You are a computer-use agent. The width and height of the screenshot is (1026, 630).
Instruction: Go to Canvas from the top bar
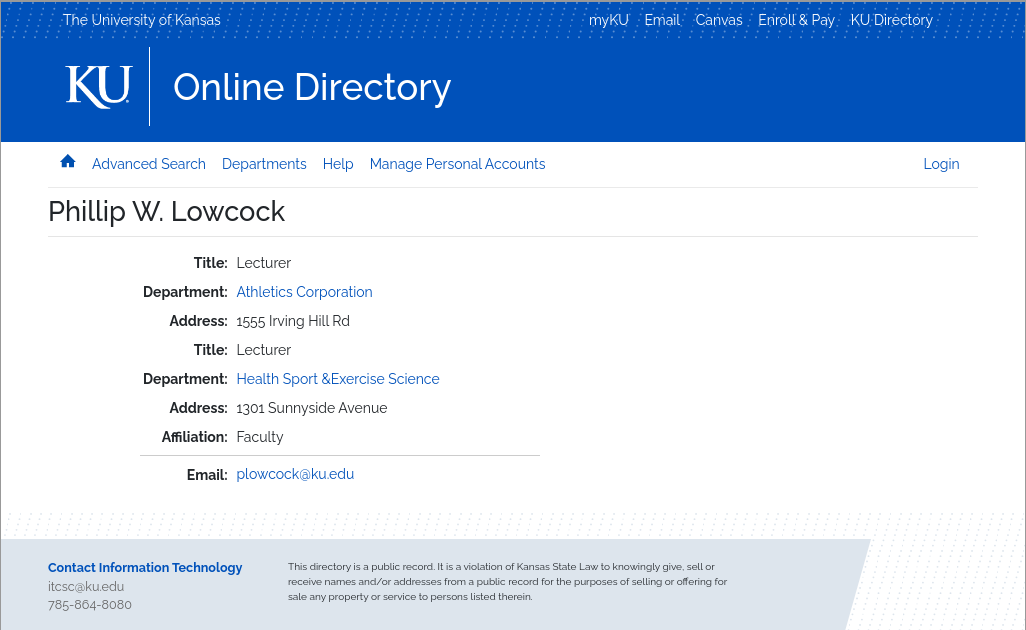tap(719, 20)
